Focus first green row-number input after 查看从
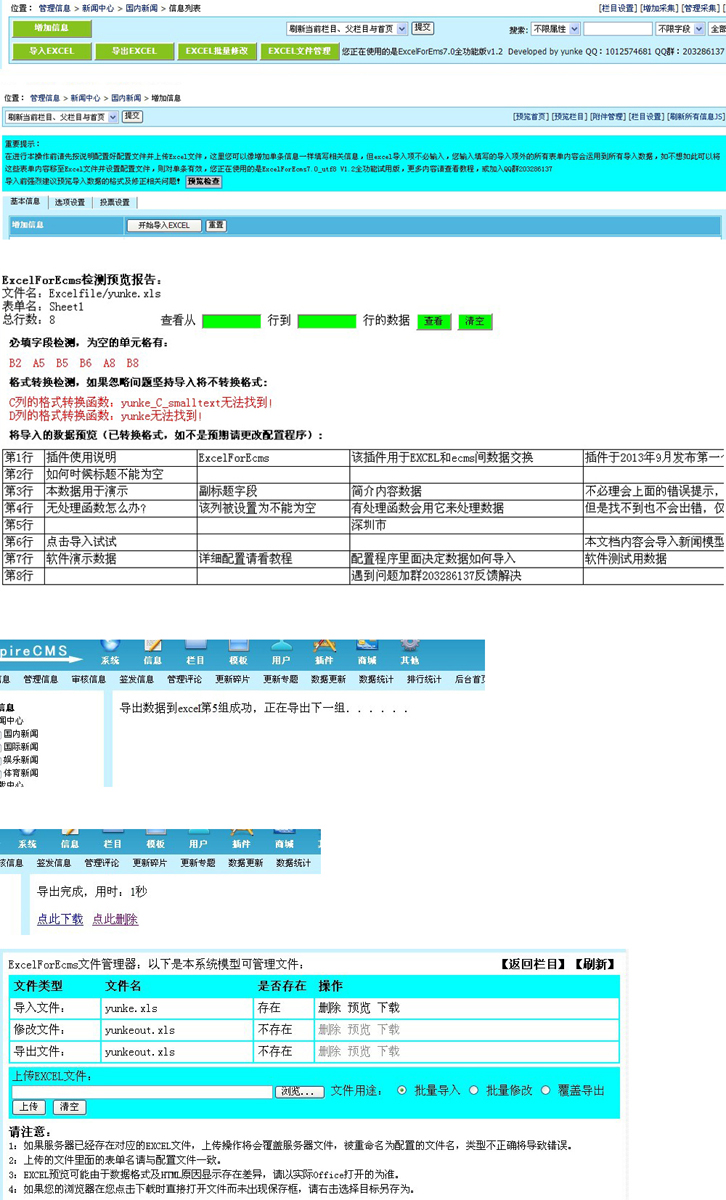Screen dimensions: 726x1200 tap(231, 321)
